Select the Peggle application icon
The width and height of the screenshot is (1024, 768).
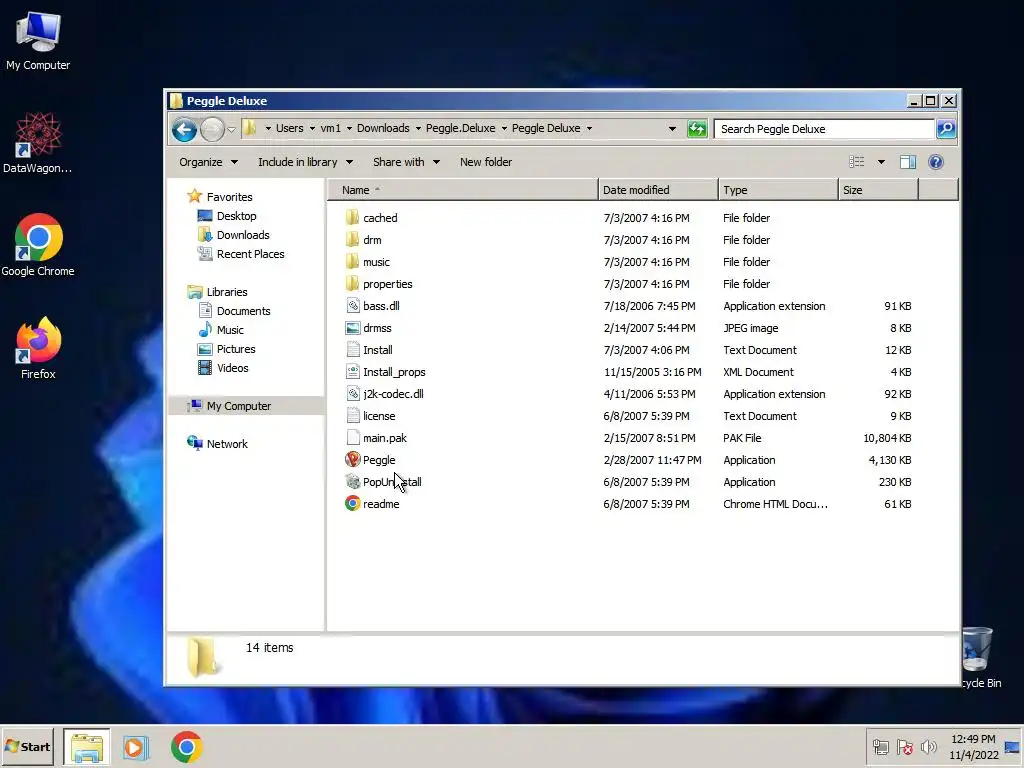(x=353, y=460)
